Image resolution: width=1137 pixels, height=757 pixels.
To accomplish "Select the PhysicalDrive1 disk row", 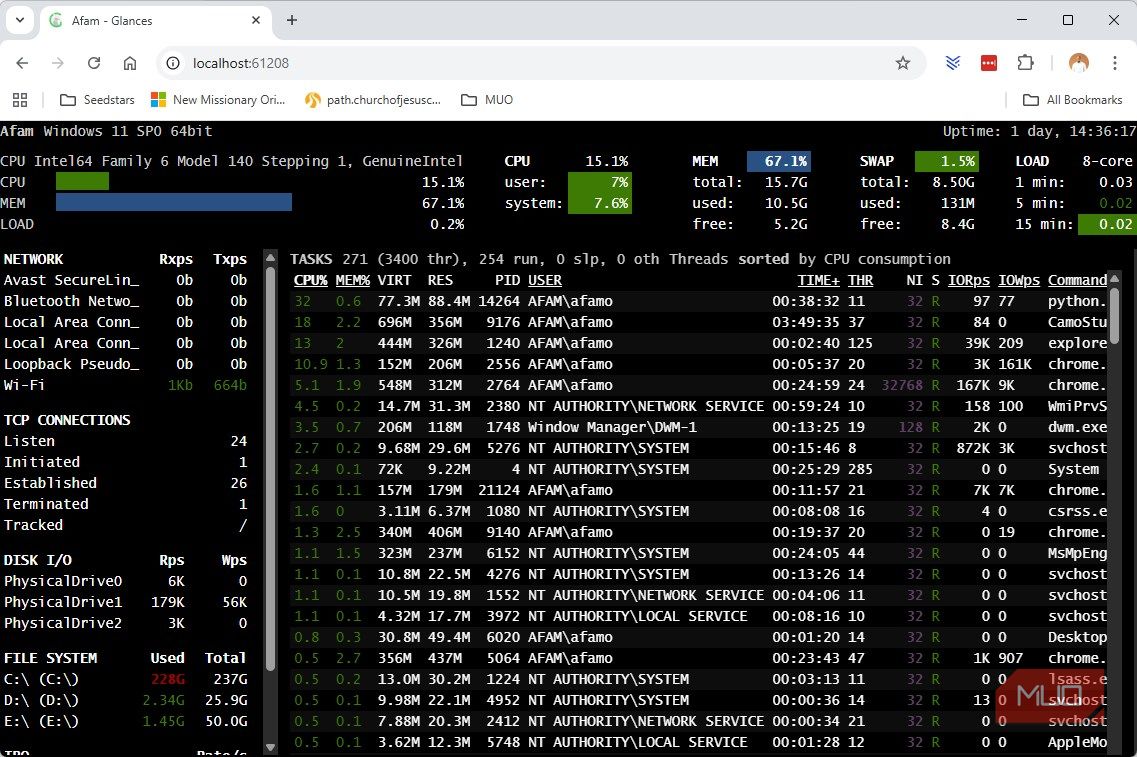I will click(125, 602).
